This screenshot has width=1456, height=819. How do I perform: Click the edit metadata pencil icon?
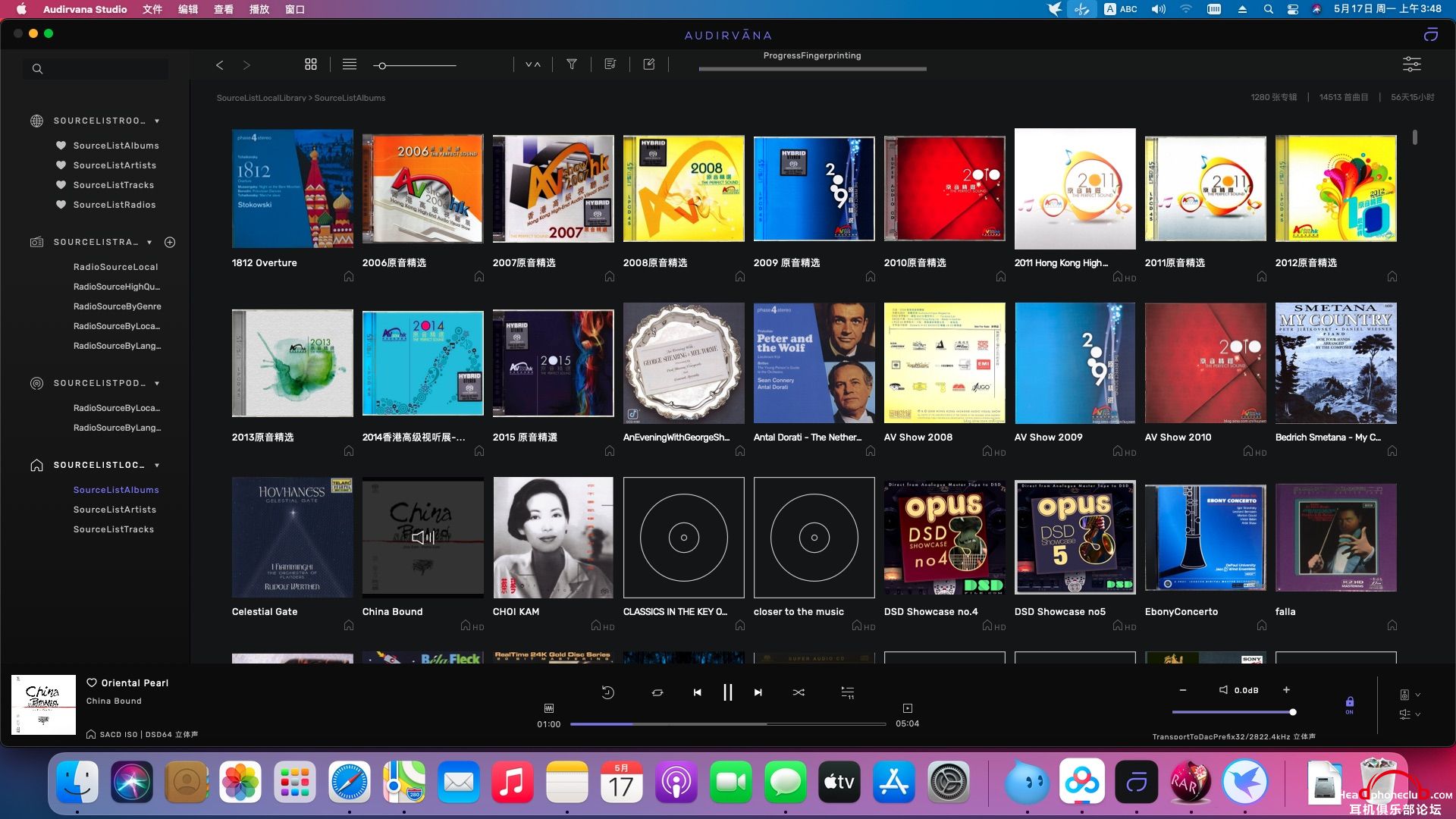649,64
